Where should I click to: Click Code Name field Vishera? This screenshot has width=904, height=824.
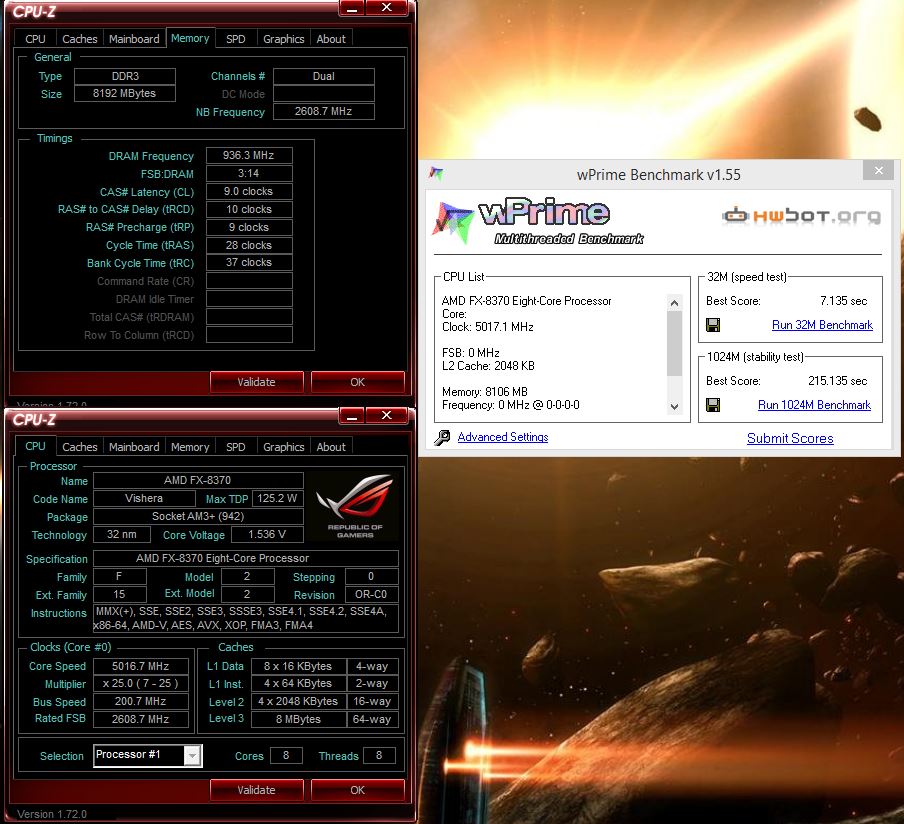pyautogui.click(x=144, y=498)
